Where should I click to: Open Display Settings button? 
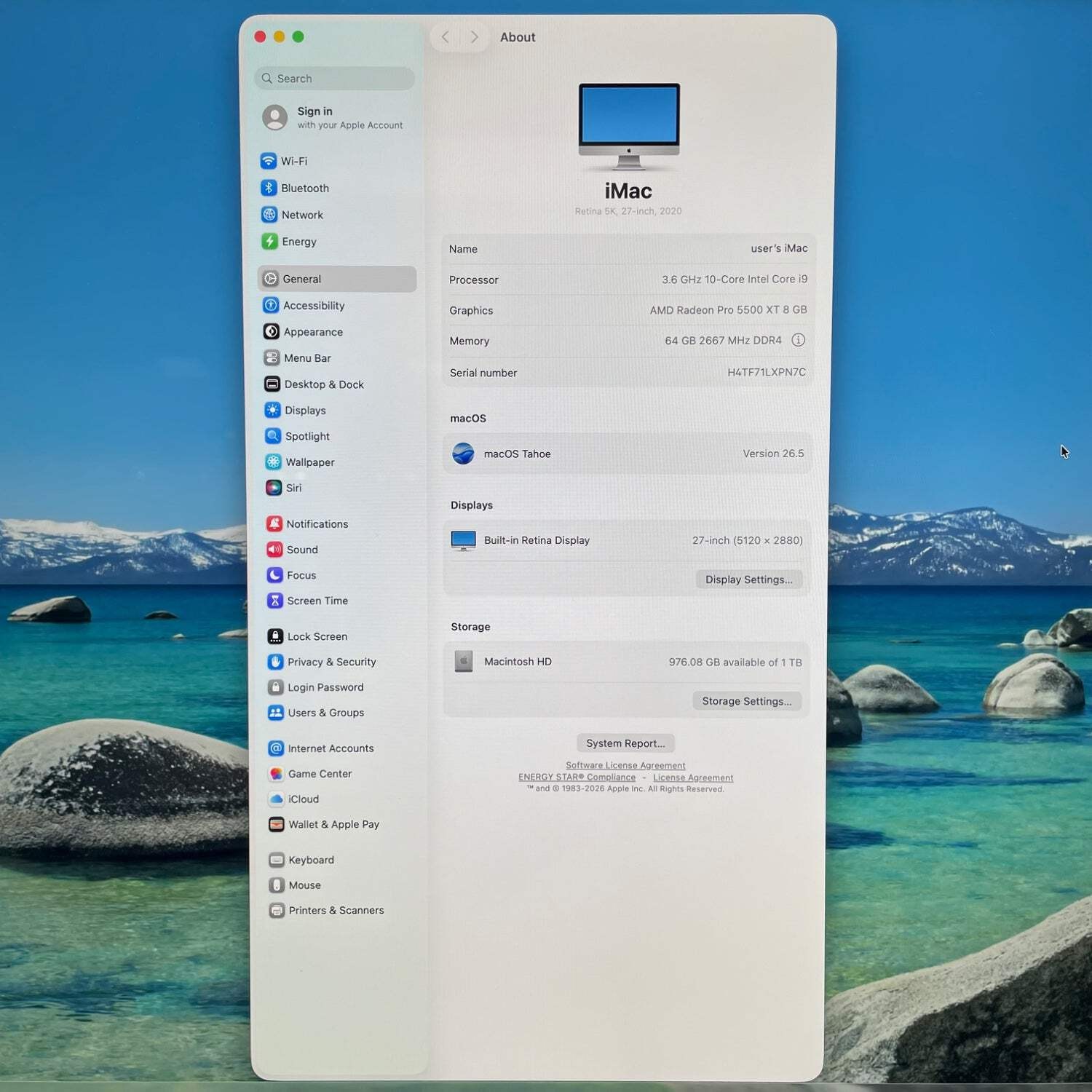749,579
